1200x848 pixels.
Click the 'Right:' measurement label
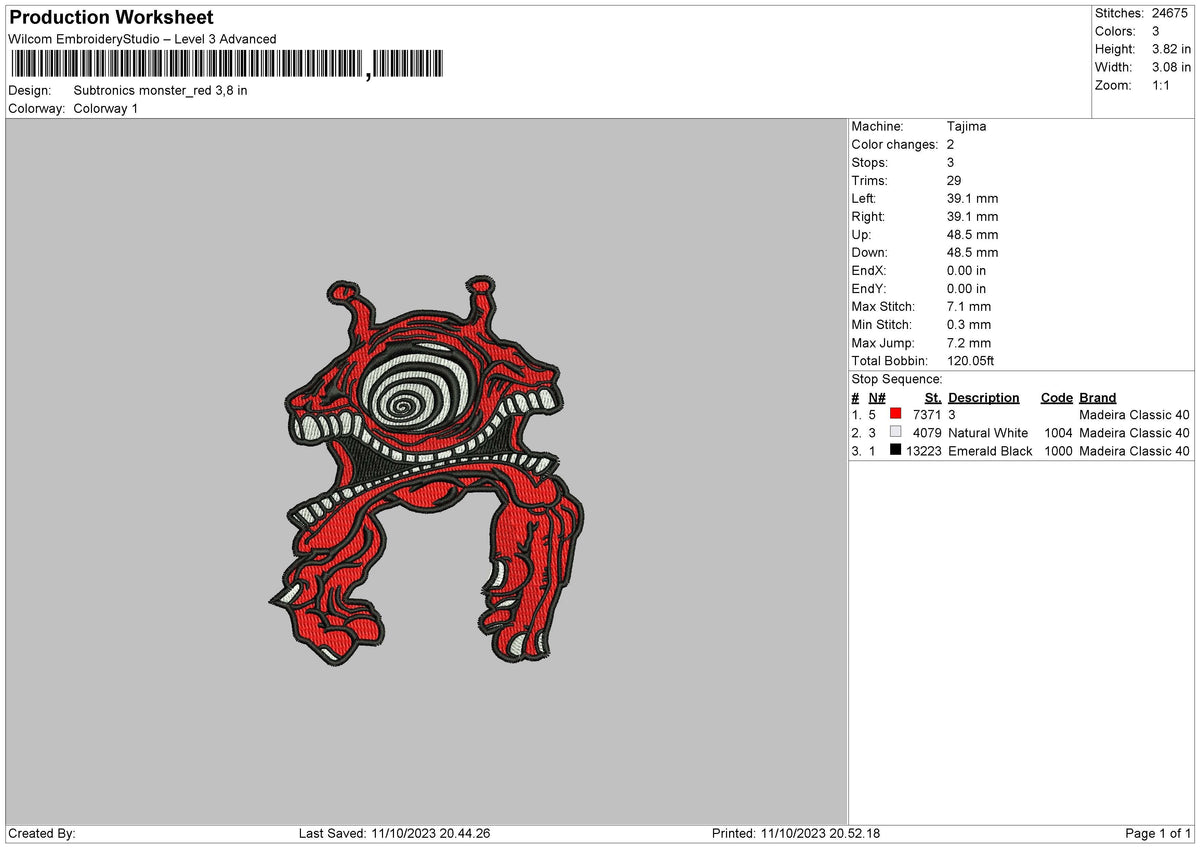tap(868, 216)
